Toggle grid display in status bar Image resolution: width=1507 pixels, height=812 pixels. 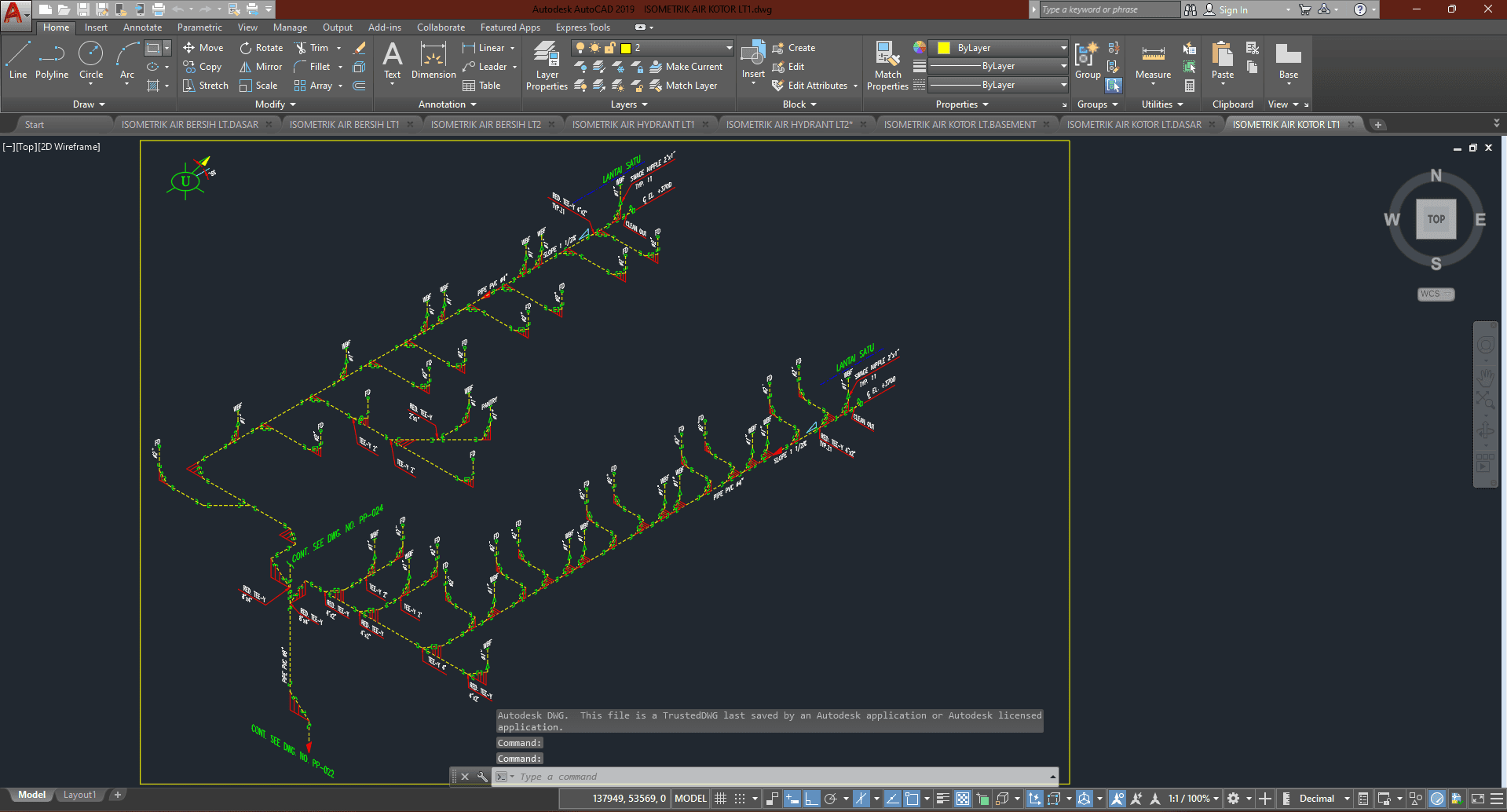[720, 799]
